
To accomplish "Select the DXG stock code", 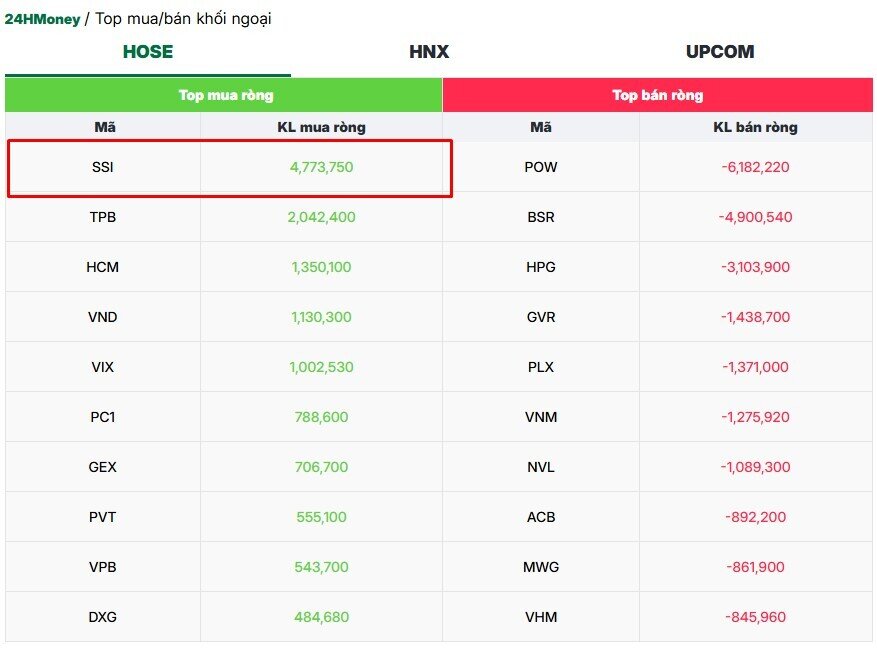I will (103, 617).
